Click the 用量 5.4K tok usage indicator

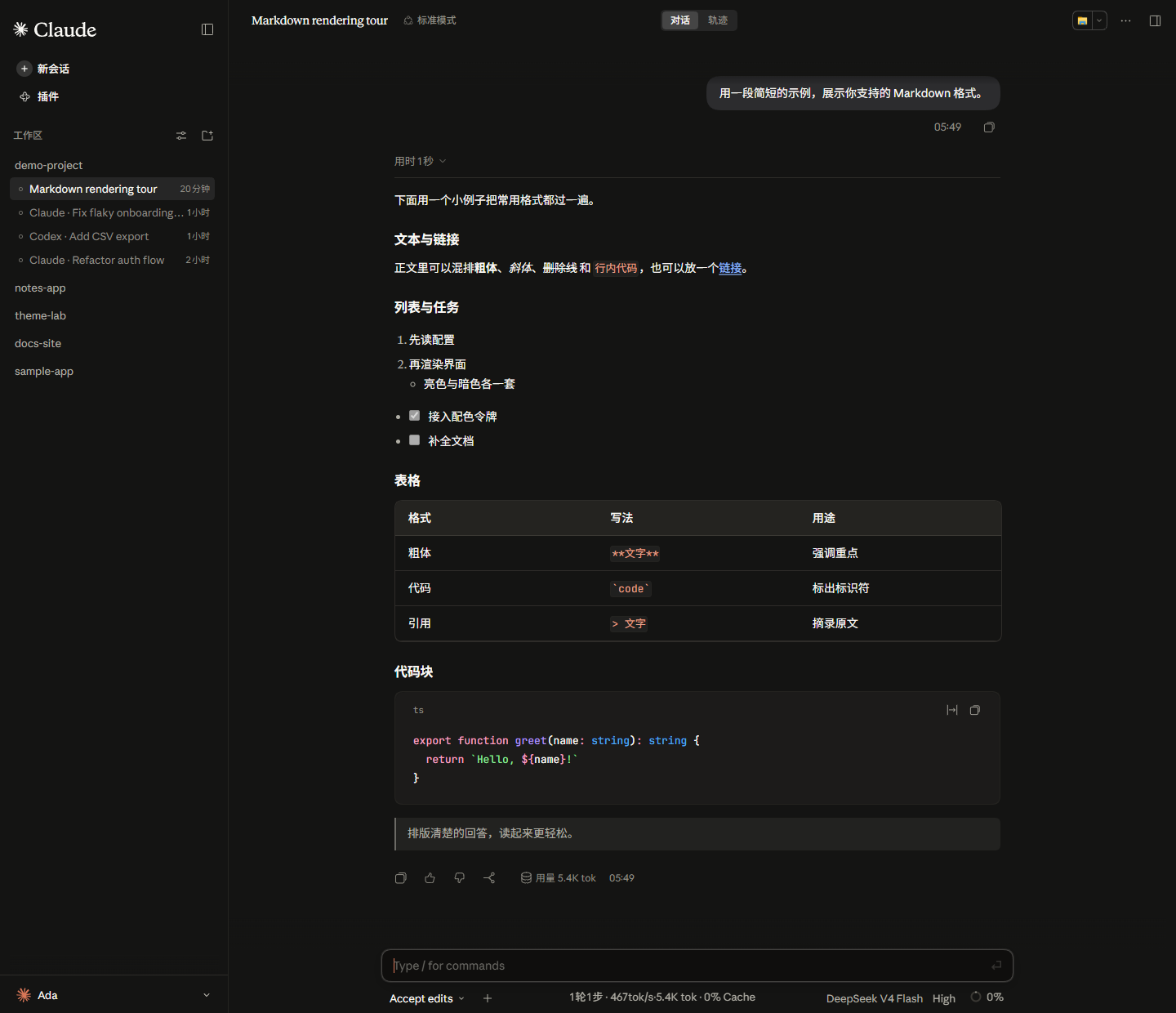(559, 878)
